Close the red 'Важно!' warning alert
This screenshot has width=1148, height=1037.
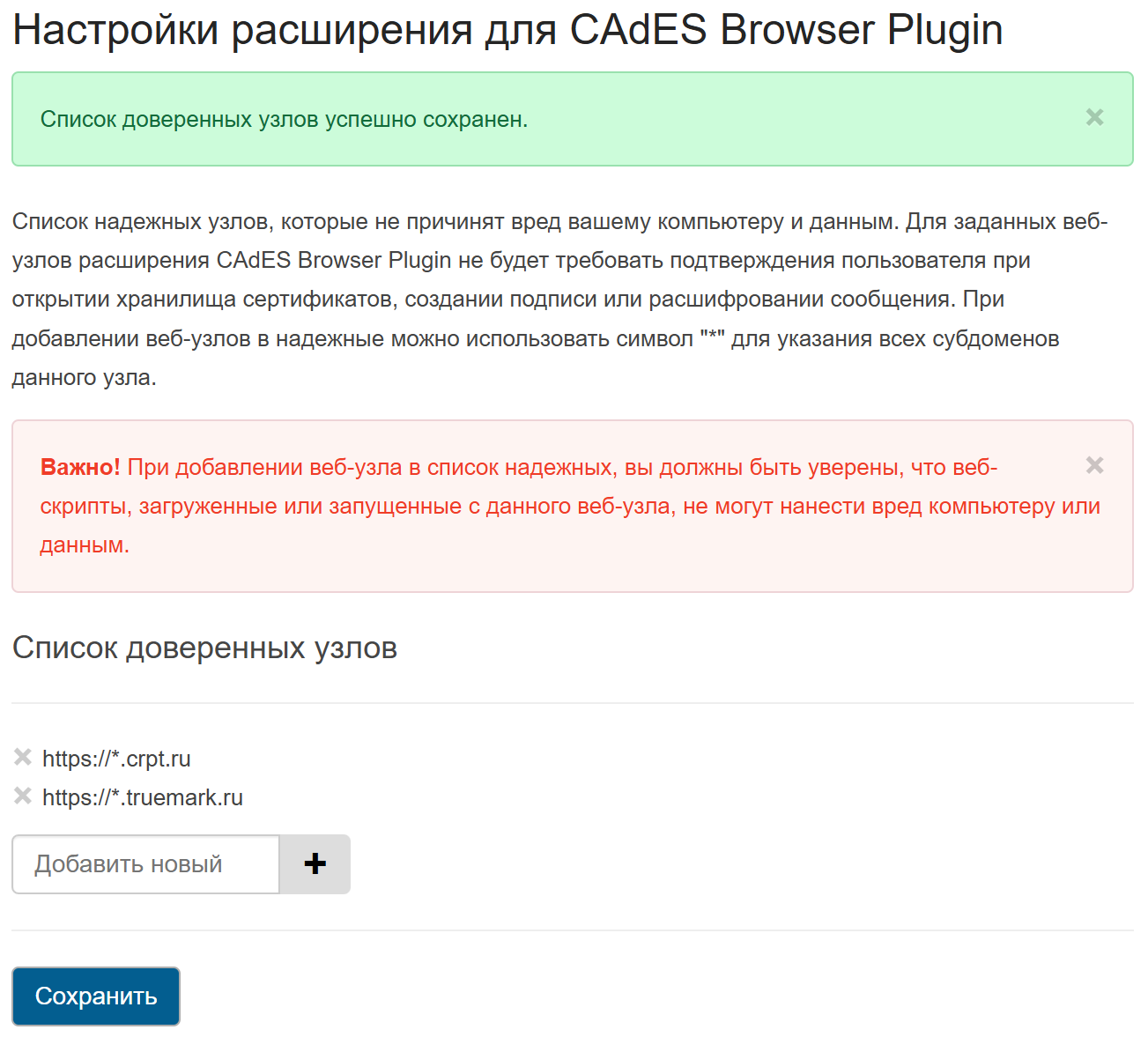[1094, 465]
